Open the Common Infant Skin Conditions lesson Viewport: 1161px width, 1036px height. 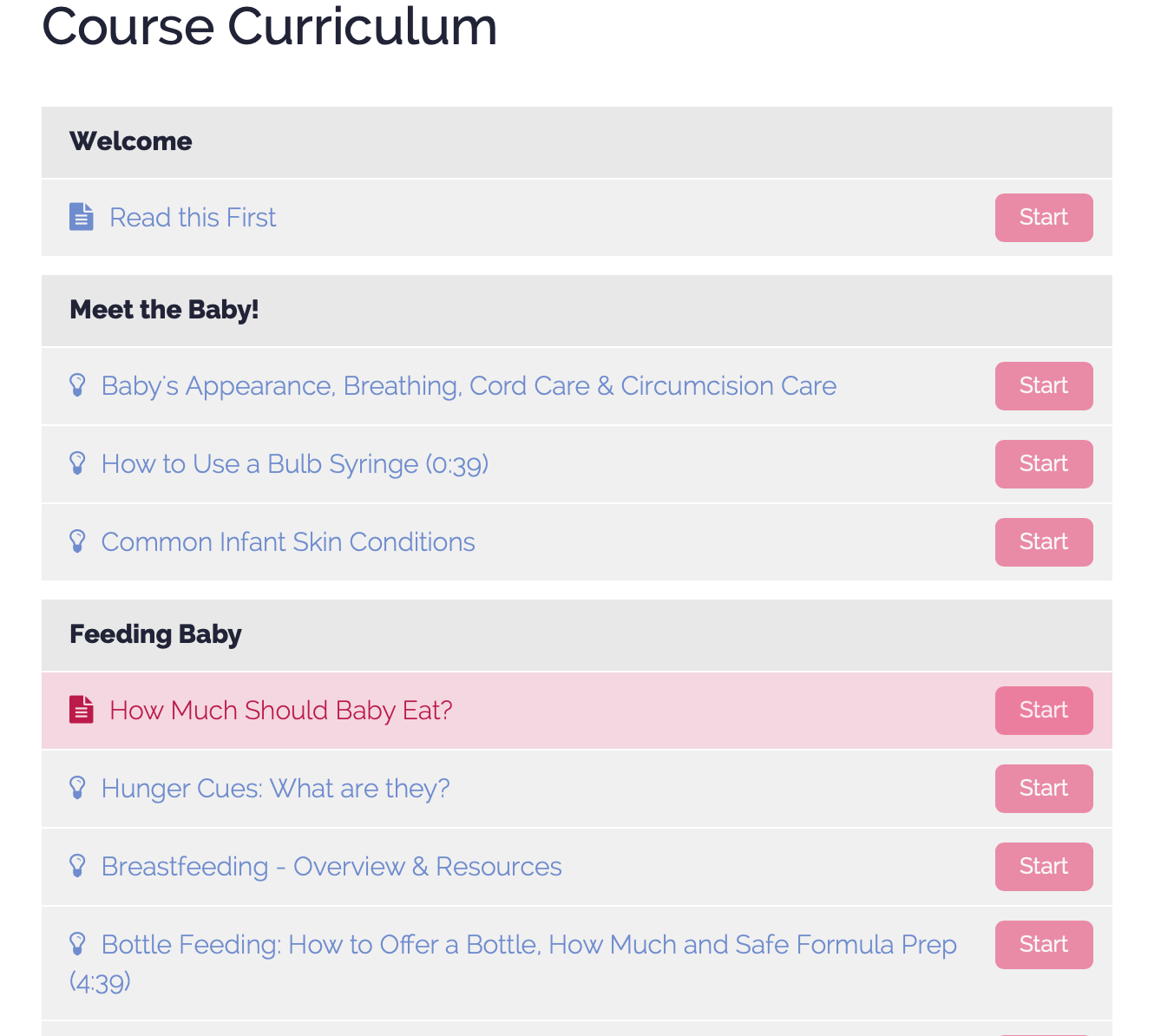pos(288,541)
